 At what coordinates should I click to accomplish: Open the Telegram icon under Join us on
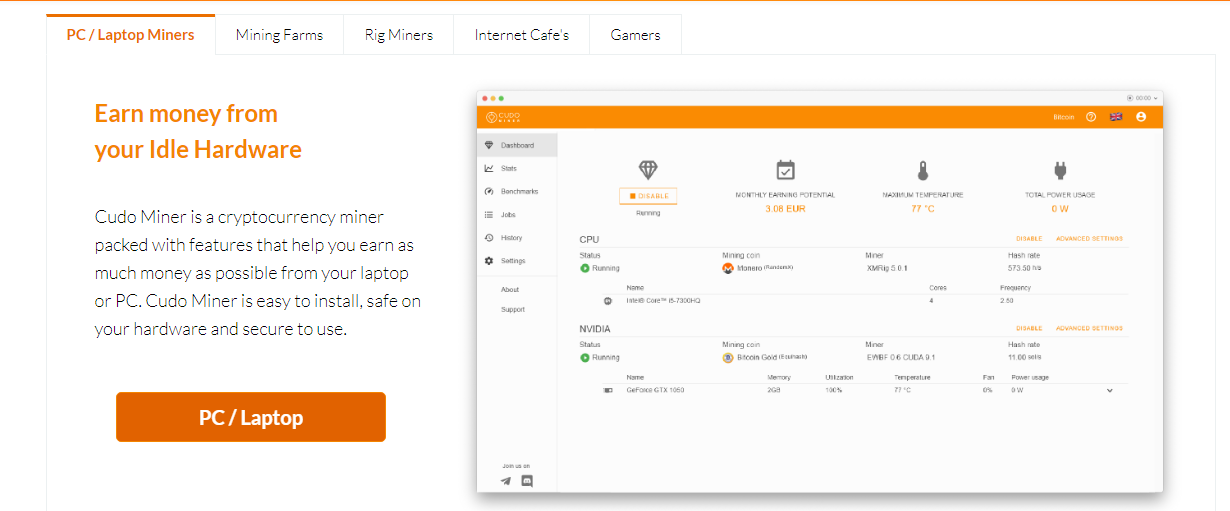pos(506,481)
